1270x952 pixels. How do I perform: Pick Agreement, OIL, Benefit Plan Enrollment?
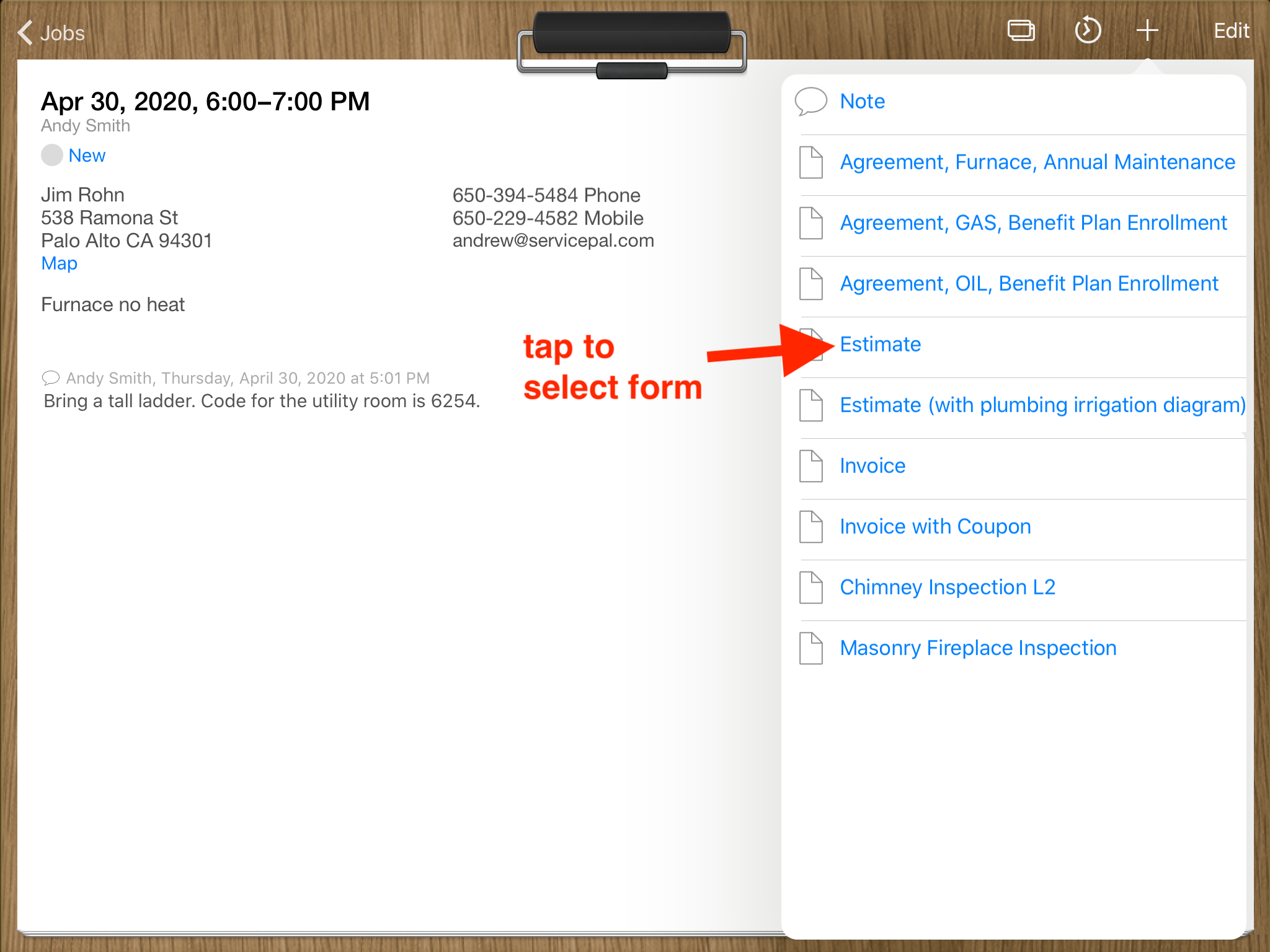coord(1029,283)
